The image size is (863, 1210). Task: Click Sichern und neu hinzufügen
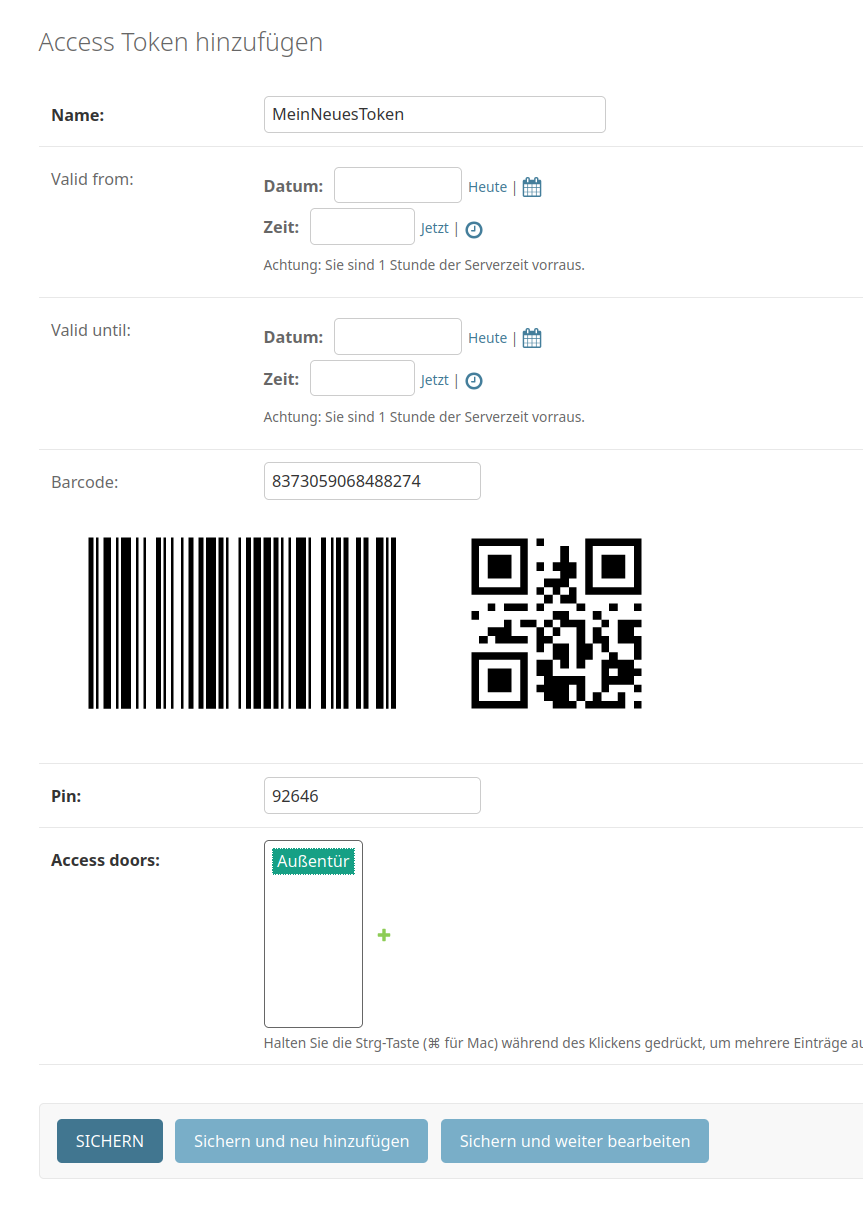[x=301, y=1141]
